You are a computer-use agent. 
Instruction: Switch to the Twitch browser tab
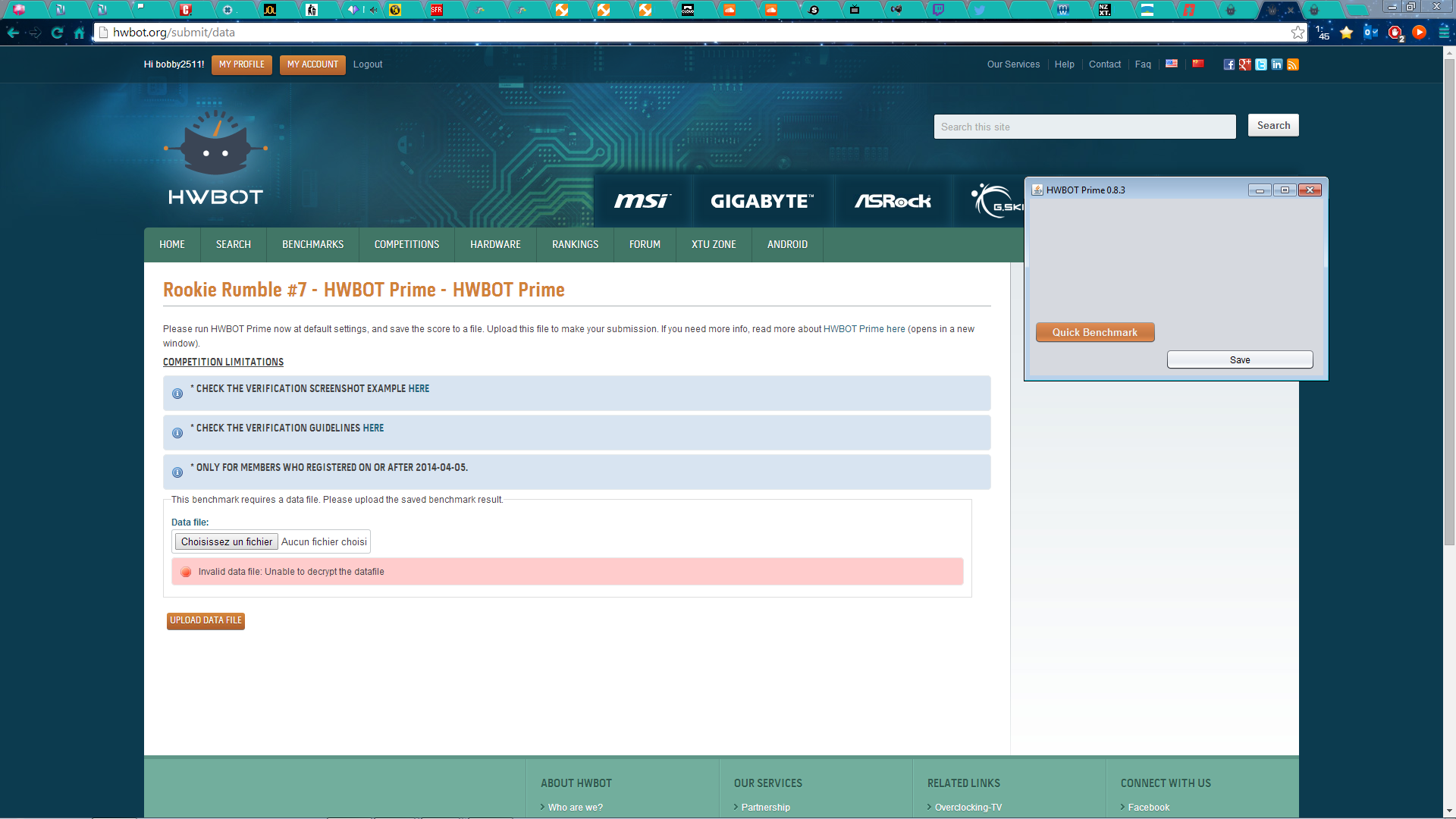939,10
